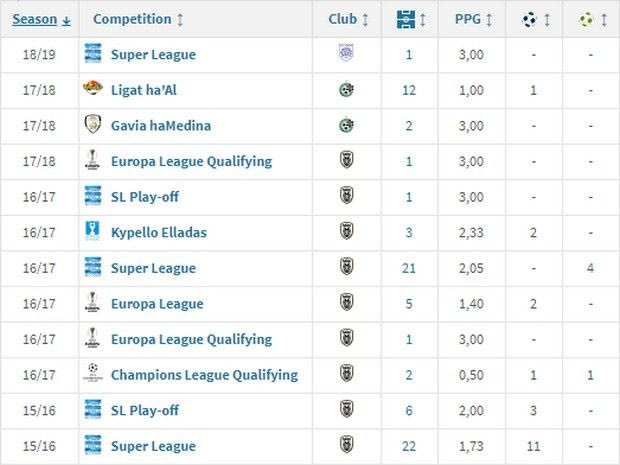
Task: Open Champions League Qualifying link
Action: tap(205, 375)
